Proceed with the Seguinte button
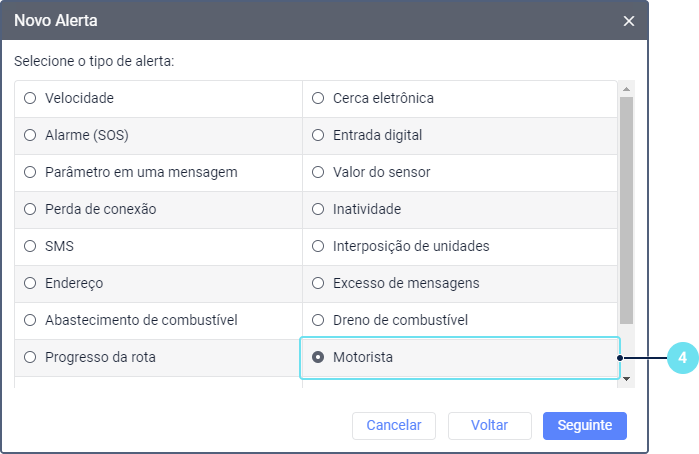 click(x=584, y=425)
